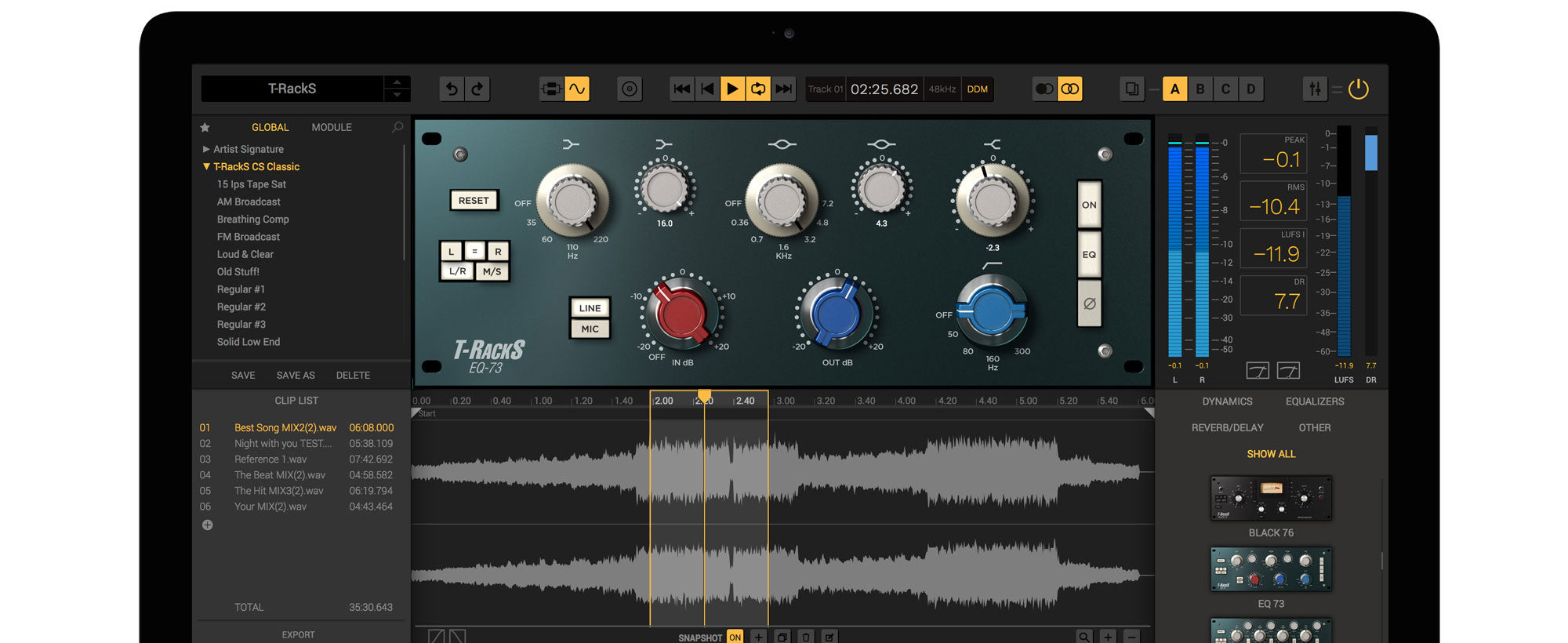Toggle phase invert switch
This screenshot has width=1568, height=643.
[x=1089, y=303]
